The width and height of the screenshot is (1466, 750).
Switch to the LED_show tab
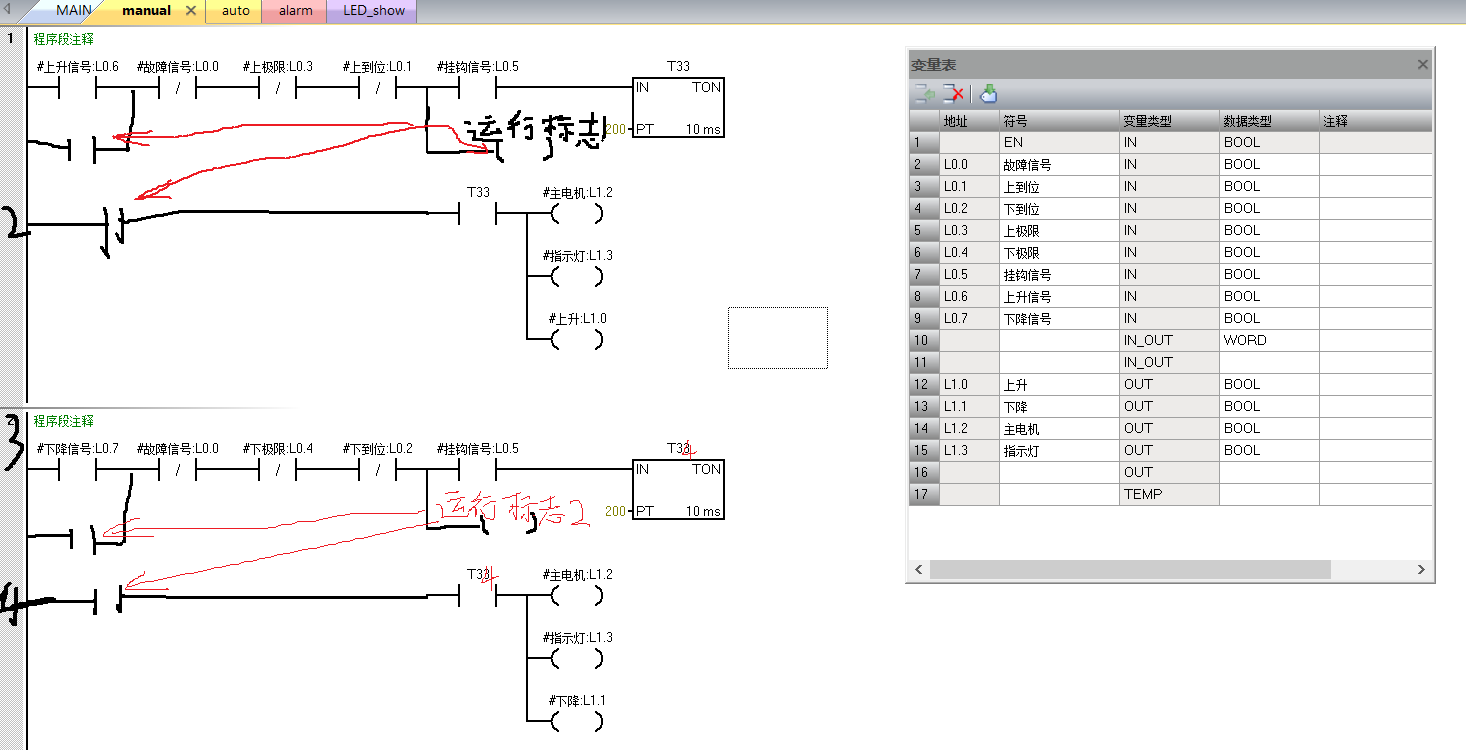pos(373,11)
